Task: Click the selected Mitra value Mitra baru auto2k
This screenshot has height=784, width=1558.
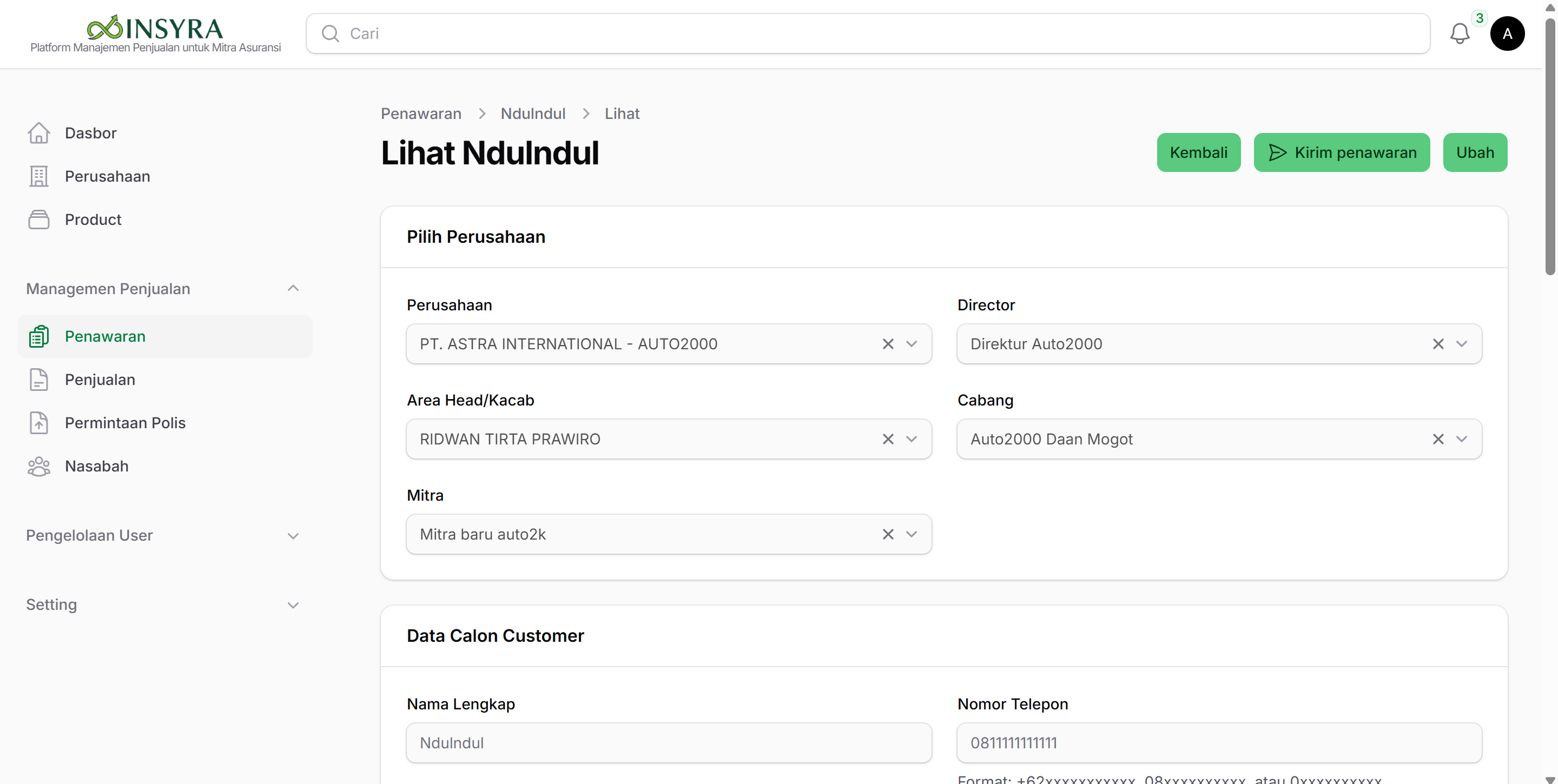Action: [x=483, y=534]
